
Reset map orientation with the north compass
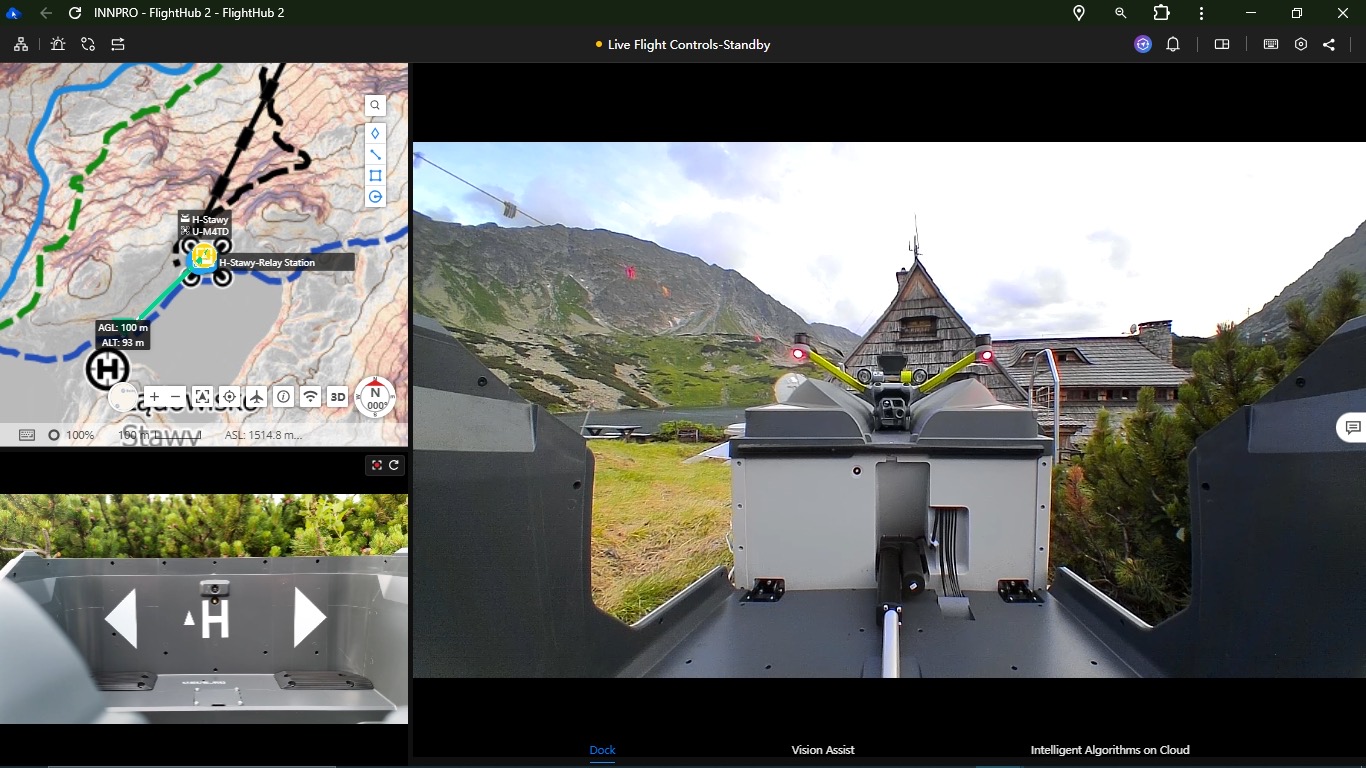(x=375, y=397)
